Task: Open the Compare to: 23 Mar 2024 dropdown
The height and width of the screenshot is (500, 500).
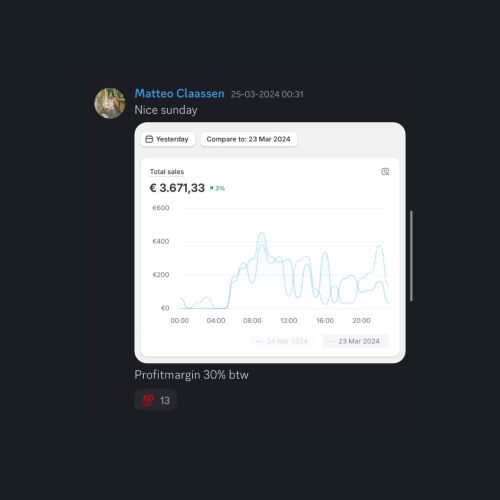Action: point(248,139)
